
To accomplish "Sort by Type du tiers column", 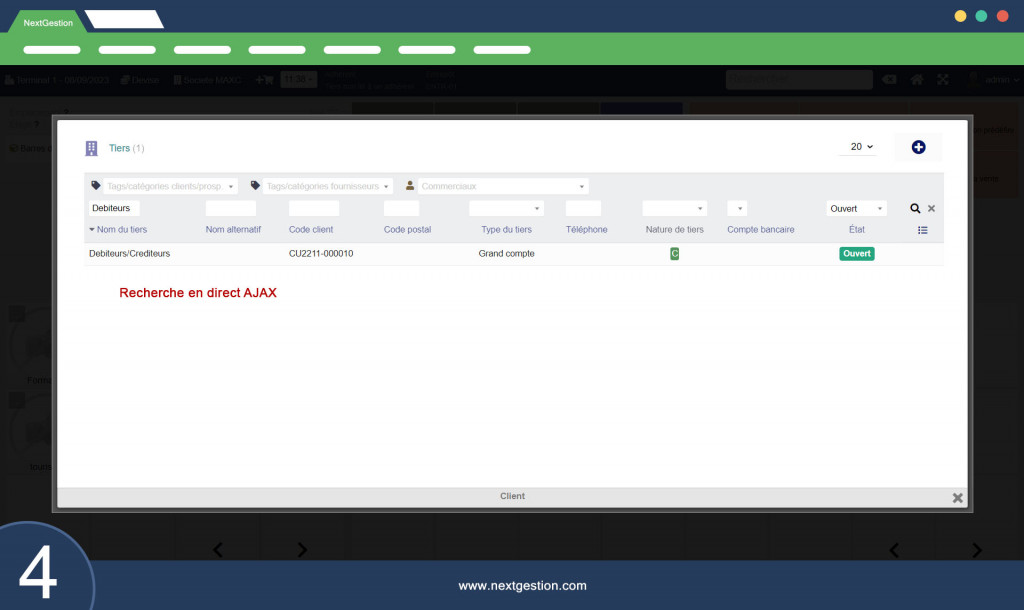I will coord(506,229).
